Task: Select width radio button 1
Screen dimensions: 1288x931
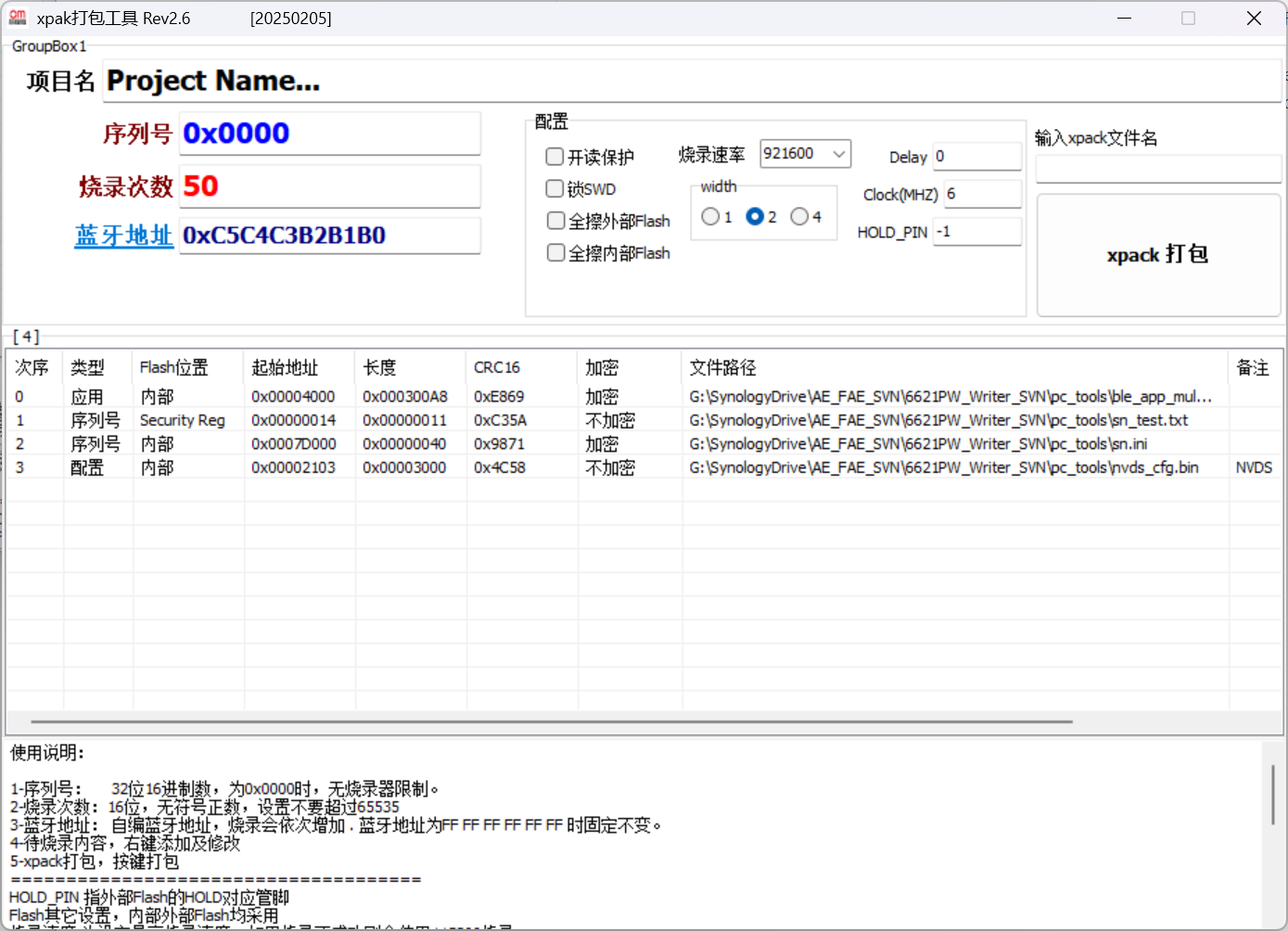Action: click(710, 216)
